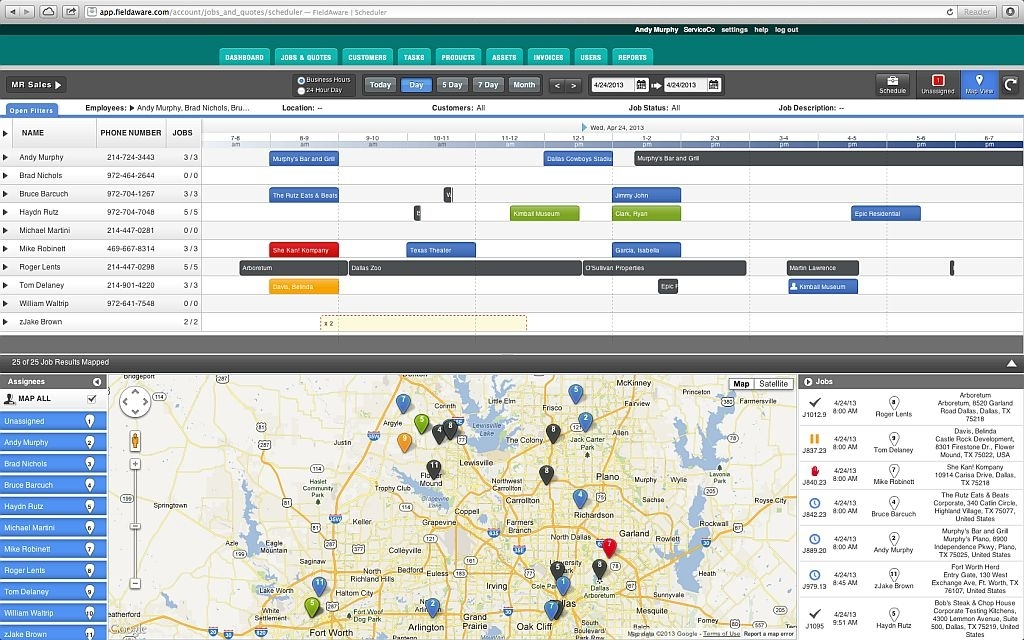Expand Roger Lents employee row
The width and height of the screenshot is (1024, 640).
pyautogui.click(x=5, y=267)
